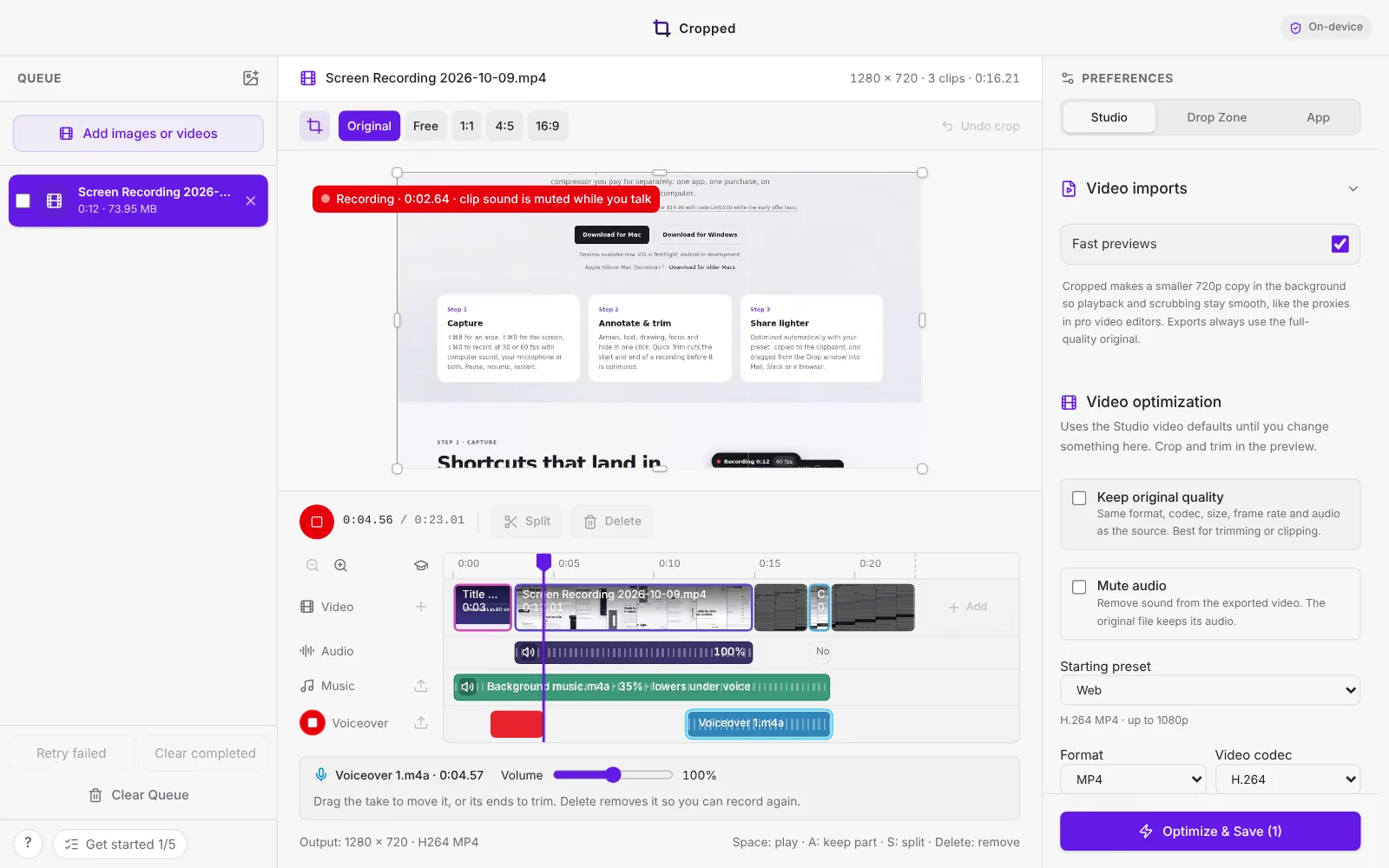Open the Get started 1/5 checklist
The width and height of the screenshot is (1389, 868).
120,844
